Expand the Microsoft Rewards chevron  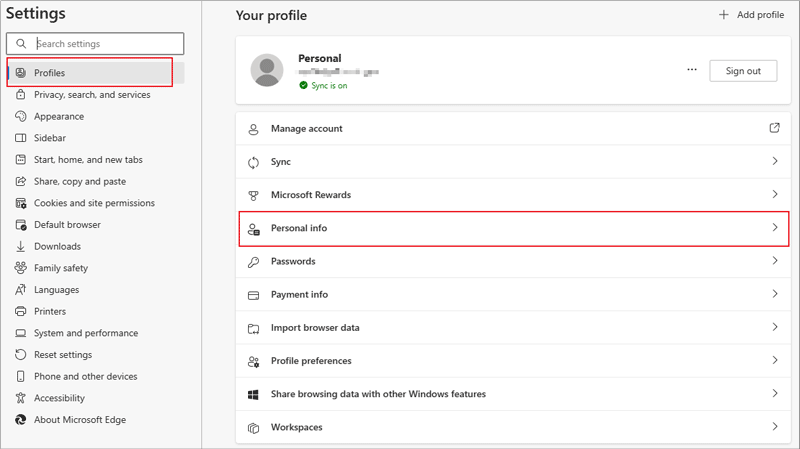775,194
